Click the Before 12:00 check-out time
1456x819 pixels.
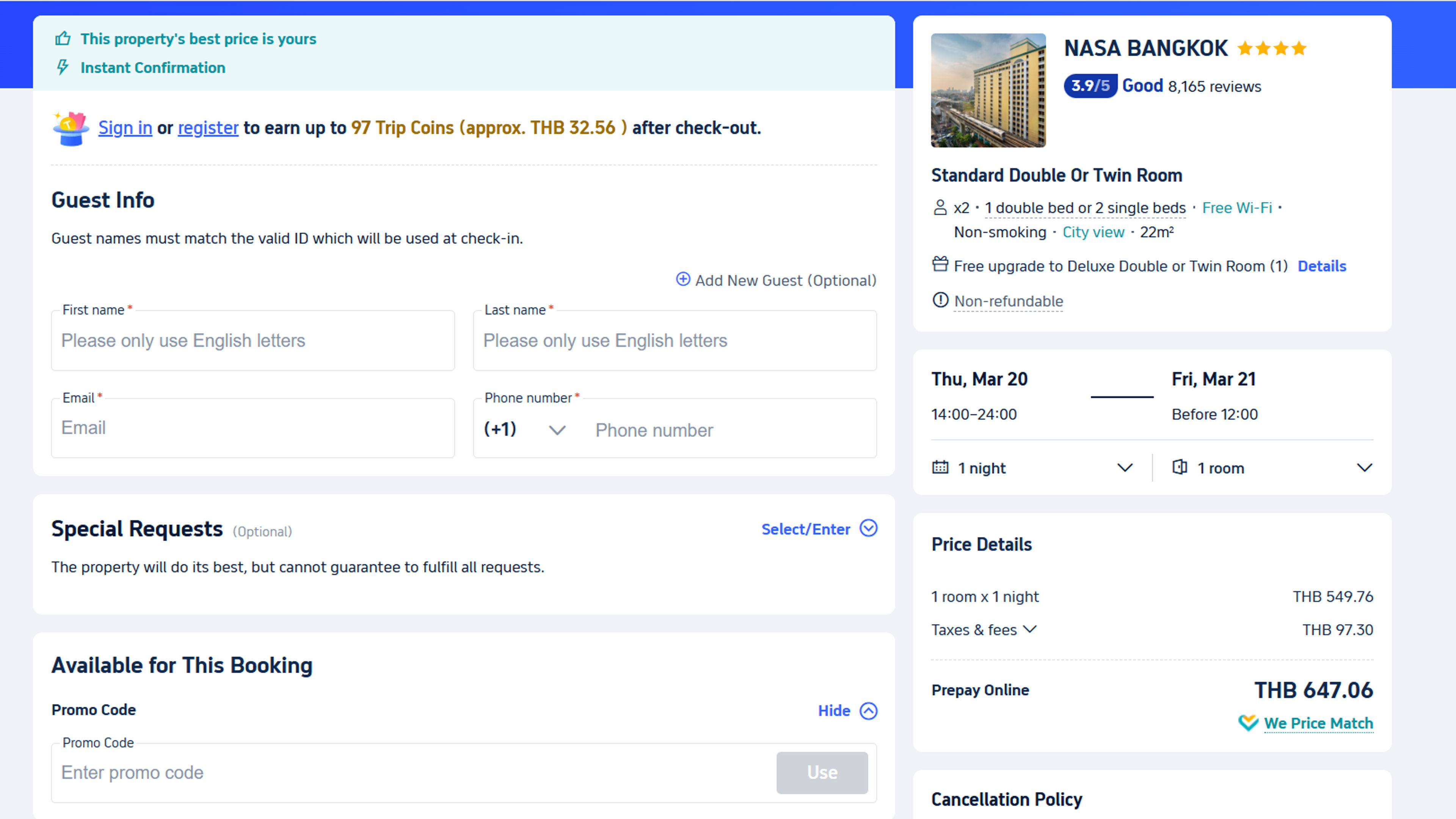[1214, 415]
